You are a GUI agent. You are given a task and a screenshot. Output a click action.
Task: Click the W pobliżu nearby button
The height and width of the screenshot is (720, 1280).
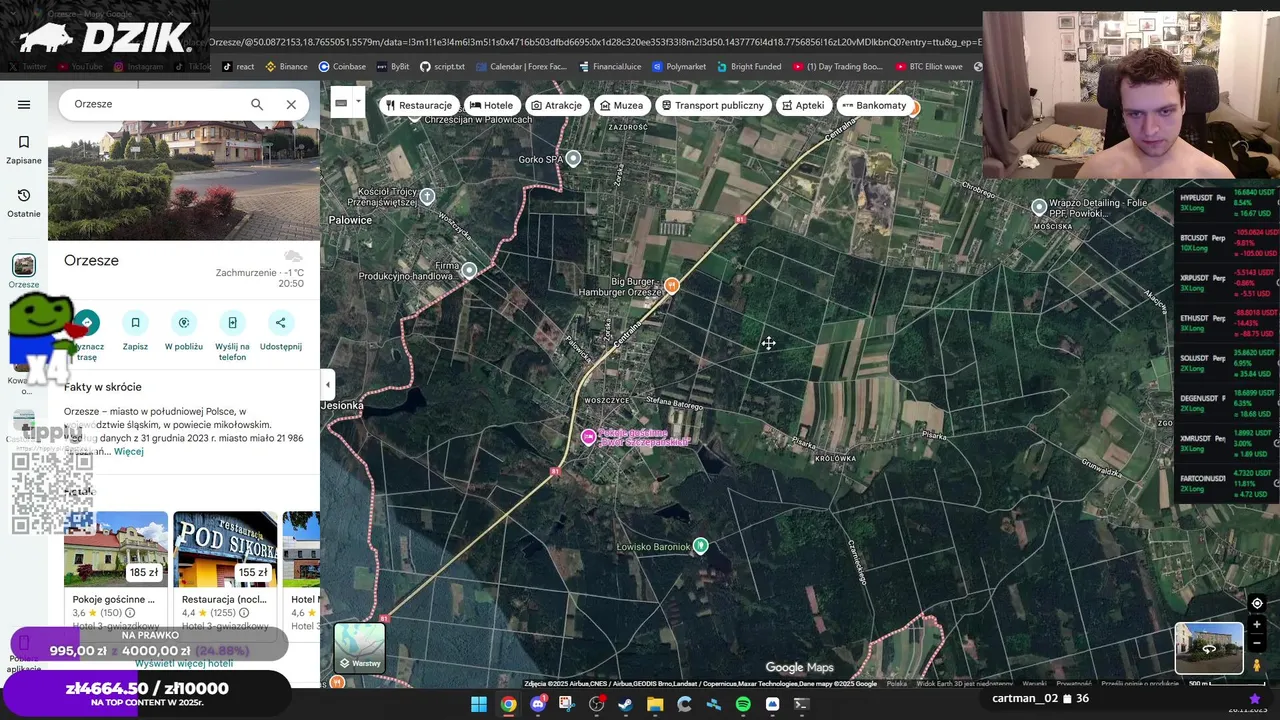(x=184, y=331)
